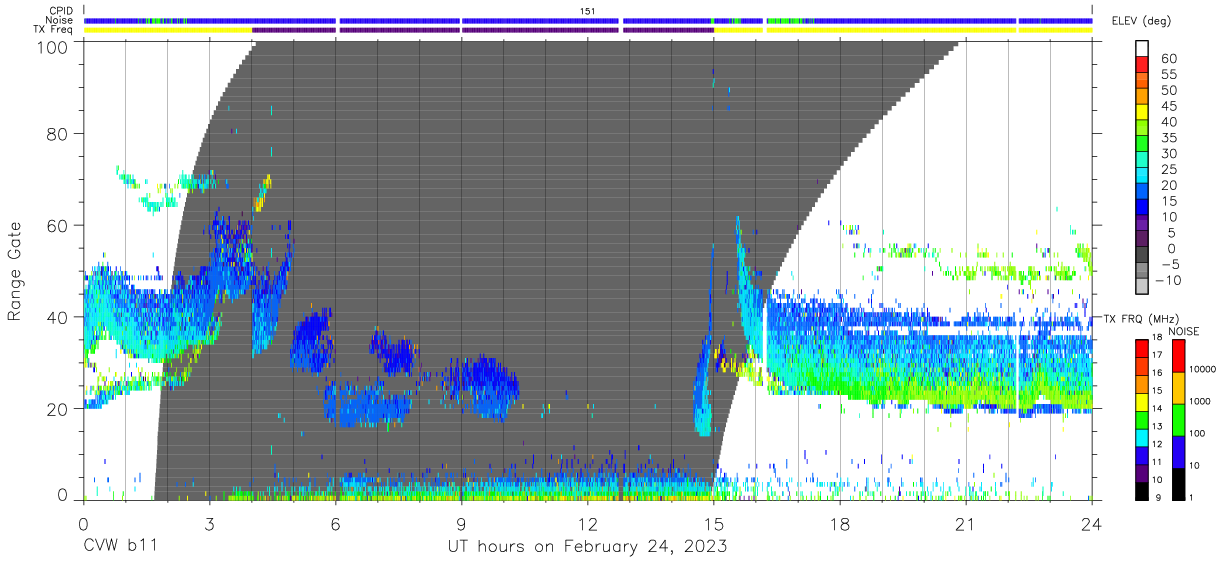Pick the cyan swatch between 25 and 30 in ELEV colorbar
The width and height of the screenshot is (1228, 567).
point(1142,161)
